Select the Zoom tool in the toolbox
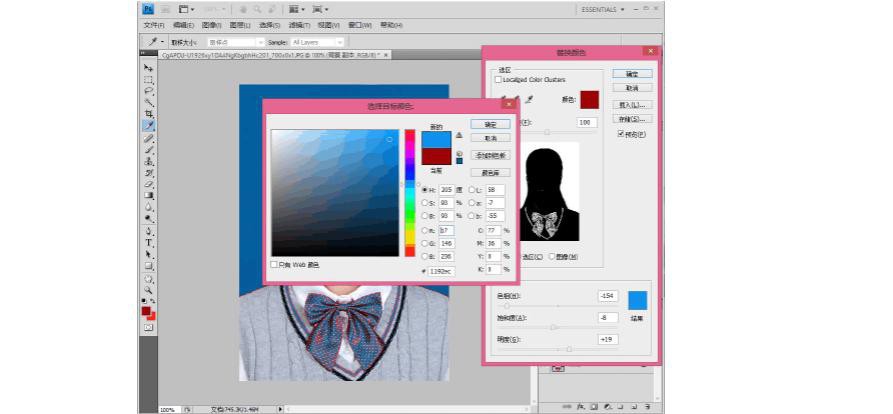The width and height of the screenshot is (893, 414). click(x=149, y=290)
